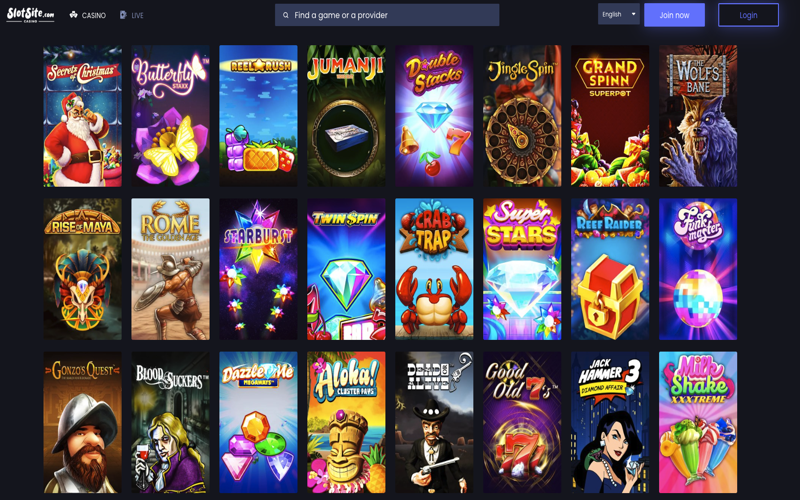Screen dimensions: 800x500
Task: Select the Gonzo's Quest game tile
Action: [83, 422]
